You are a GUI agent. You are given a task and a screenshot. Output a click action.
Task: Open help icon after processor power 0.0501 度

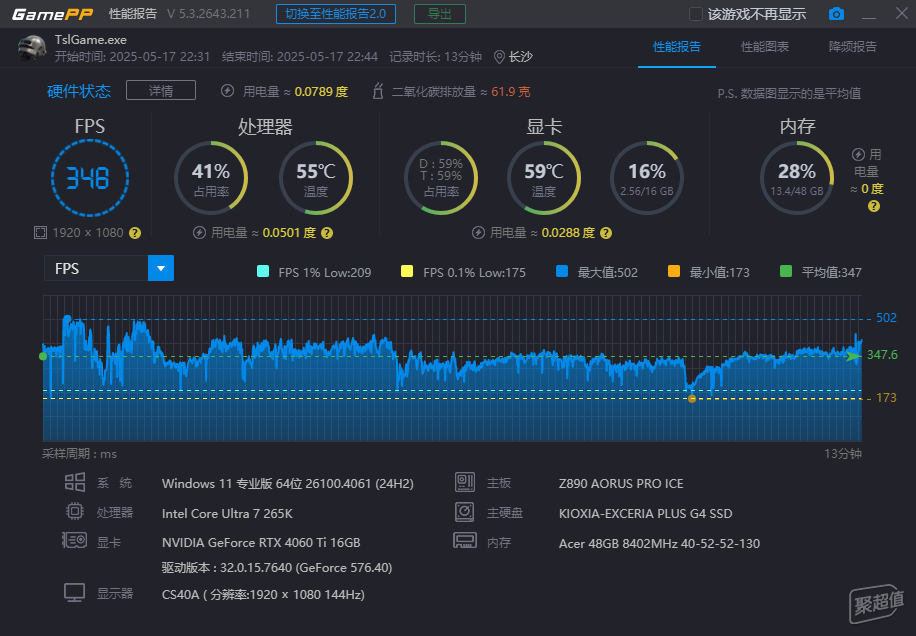[327, 233]
